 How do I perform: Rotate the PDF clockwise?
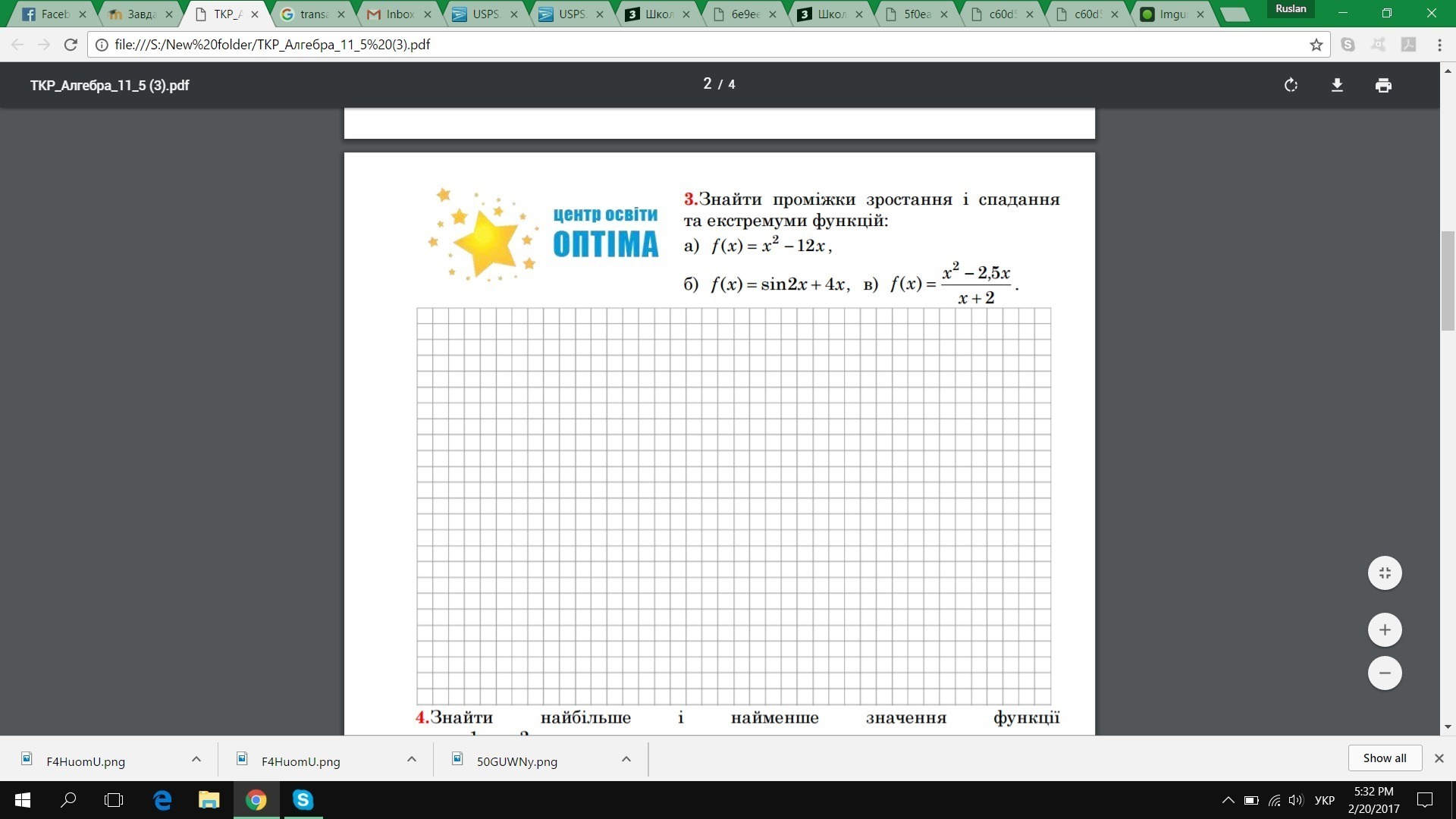click(1291, 85)
